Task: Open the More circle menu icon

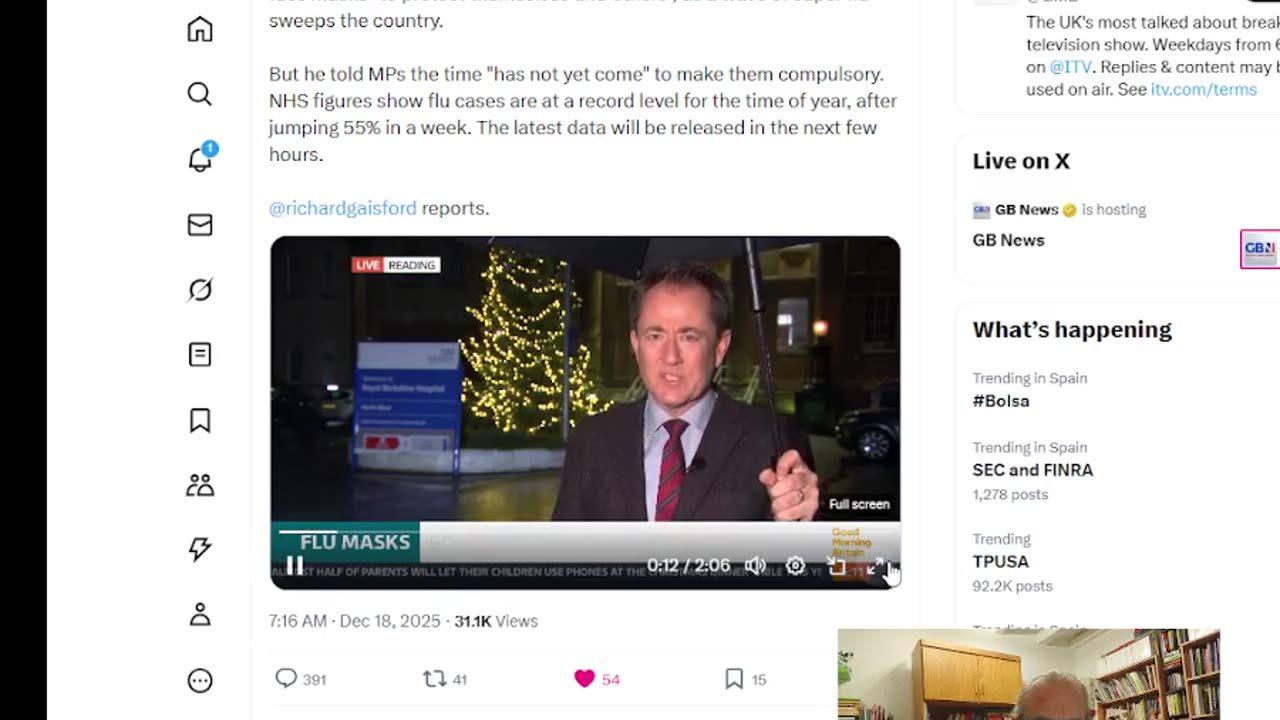Action: [200, 681]
